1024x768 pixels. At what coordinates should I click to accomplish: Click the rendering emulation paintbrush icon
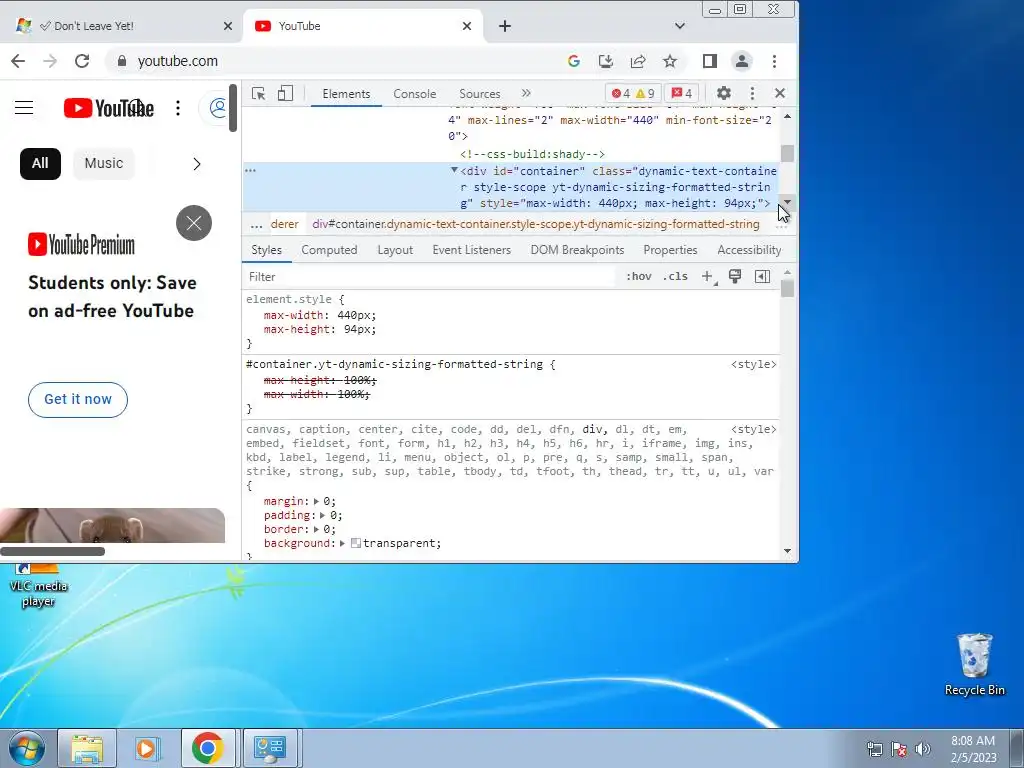(735, 276)
